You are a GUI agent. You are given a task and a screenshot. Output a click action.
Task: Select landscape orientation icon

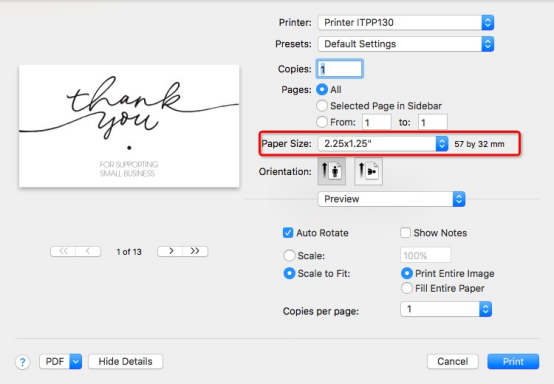coord(368,171)
